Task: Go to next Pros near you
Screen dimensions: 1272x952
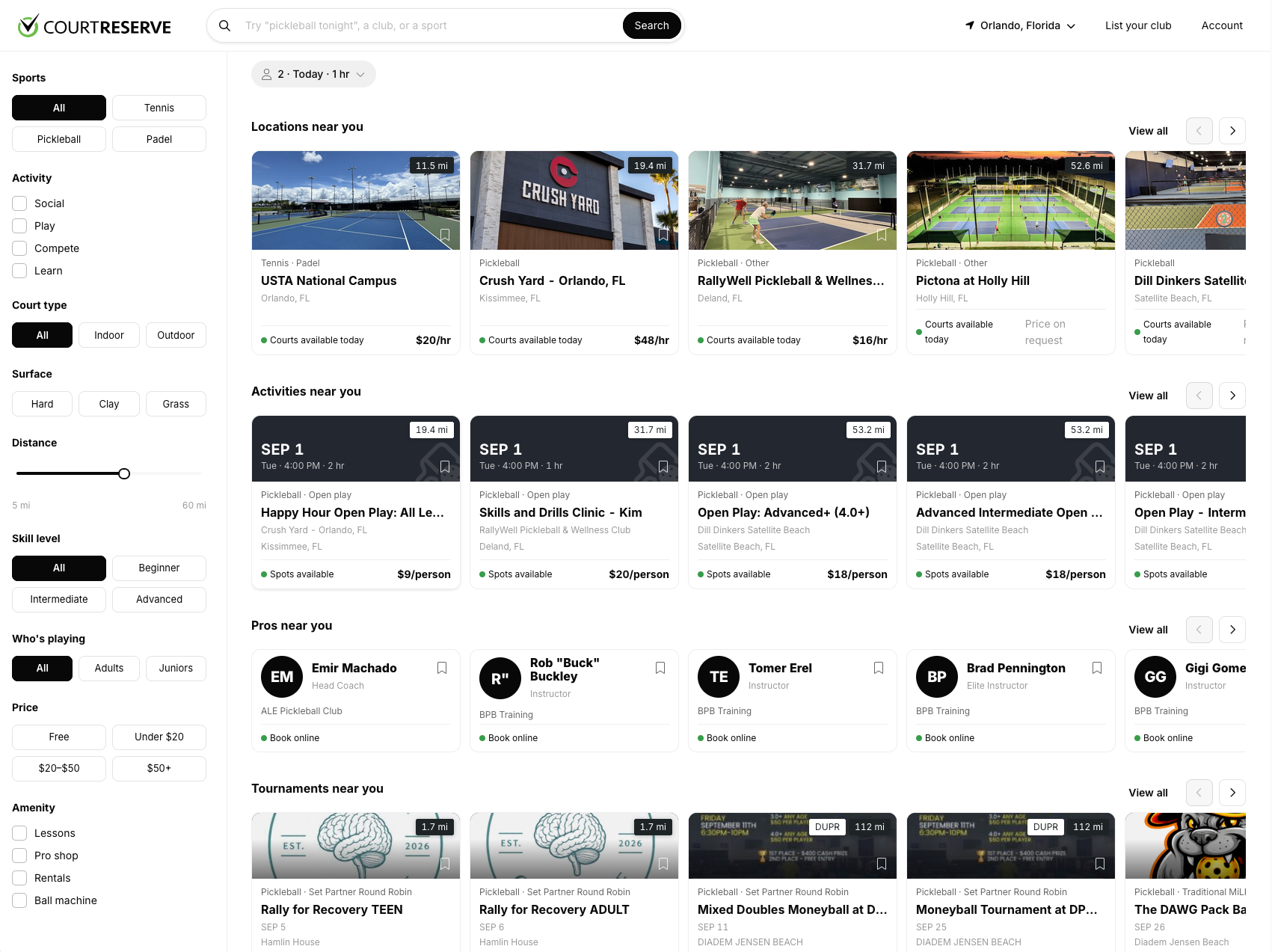Action: coord(1232,630)
